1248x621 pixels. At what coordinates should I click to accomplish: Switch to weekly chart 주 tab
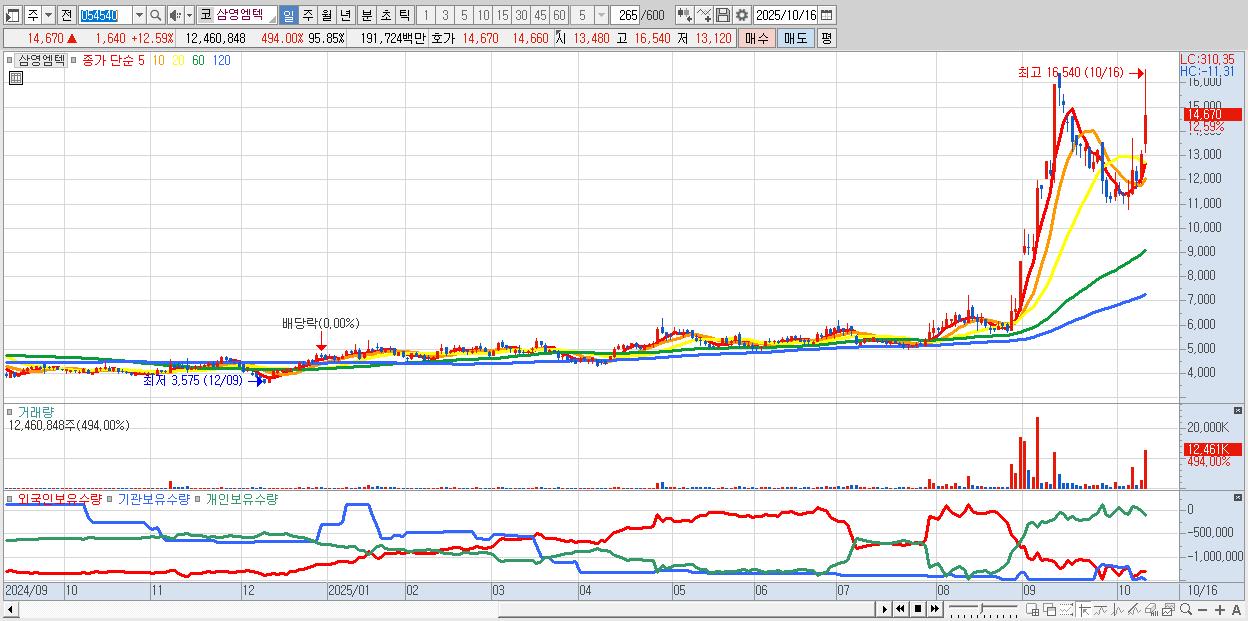(307, 15)
